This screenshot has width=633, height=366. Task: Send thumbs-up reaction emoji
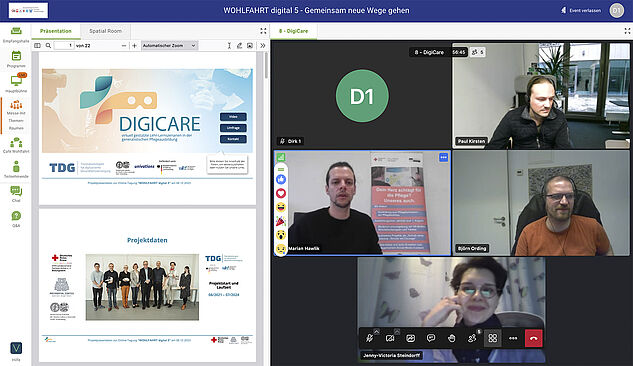point(281,180)
